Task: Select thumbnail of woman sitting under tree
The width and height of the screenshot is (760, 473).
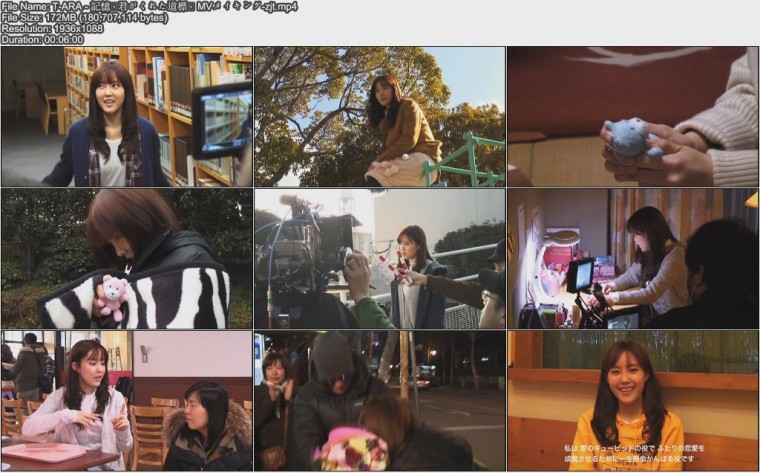Action: click(380, 117)
